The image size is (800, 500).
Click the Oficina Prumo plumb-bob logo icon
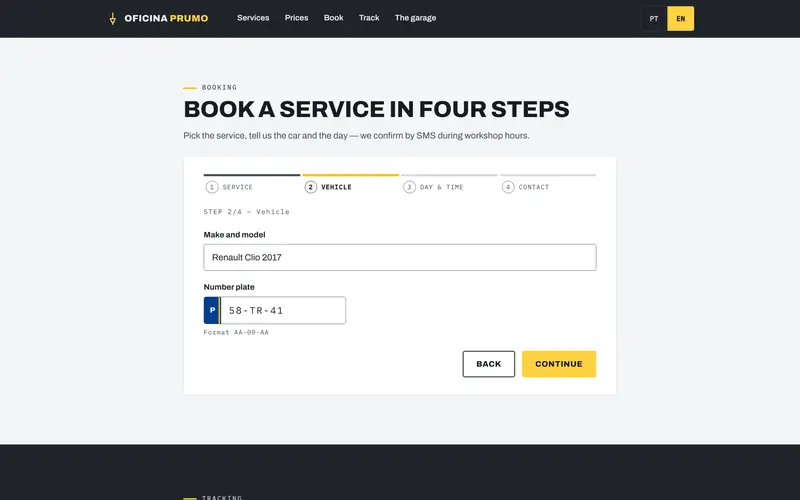113,19
